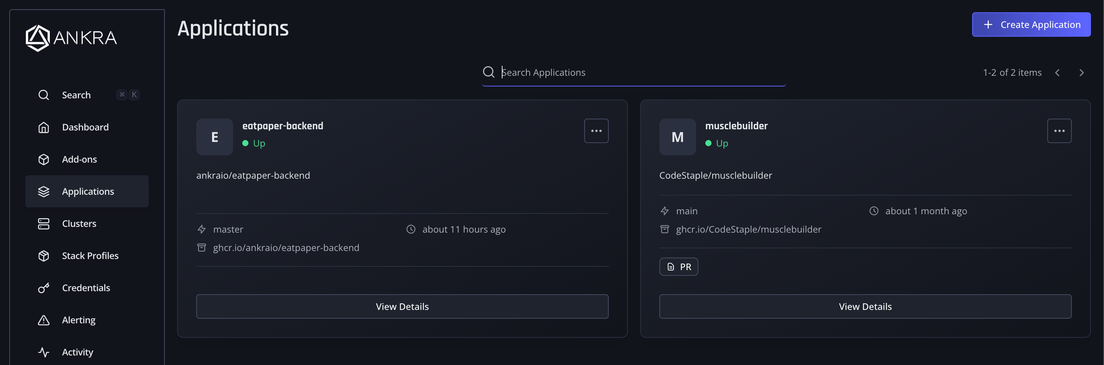
Task: Click the clock icon beside about 11 hours ago
Action: [x=411, y=230]
